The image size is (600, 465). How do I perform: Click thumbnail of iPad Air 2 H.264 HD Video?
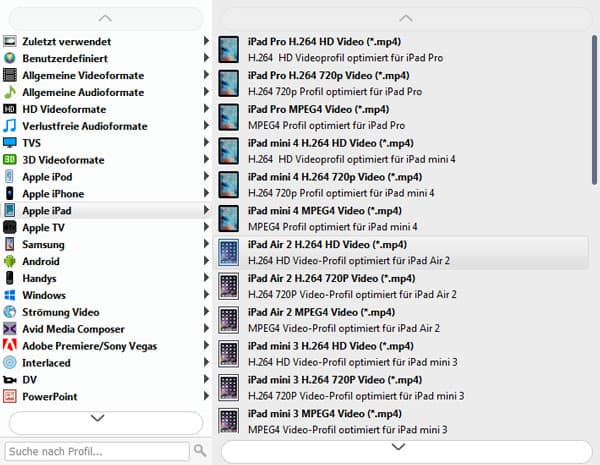click(229, 253)
